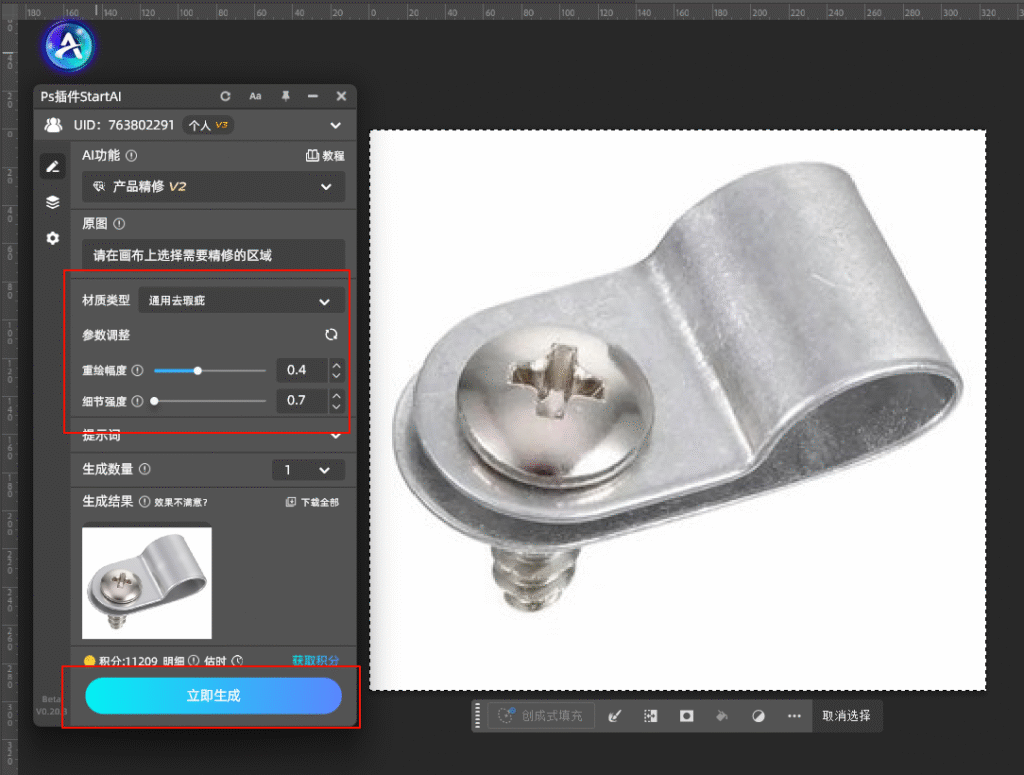
Task: Click the mask icon in the contextual taskbar
Action: point(687,716)
